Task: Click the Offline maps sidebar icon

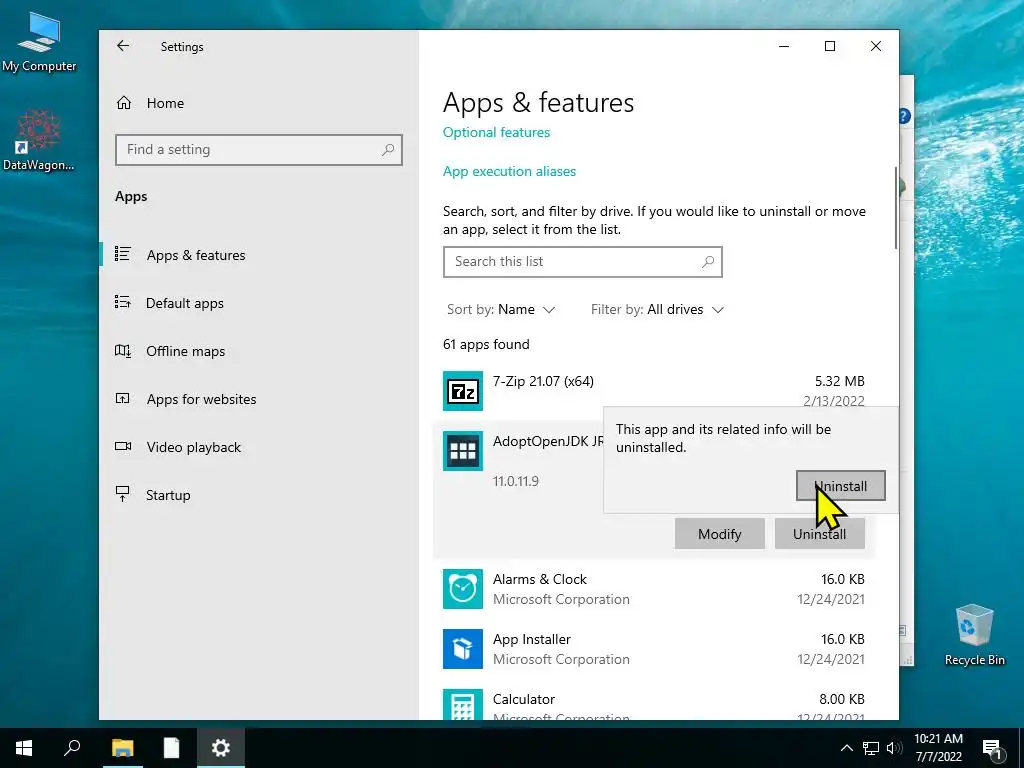Action: (x=123, y=351)
